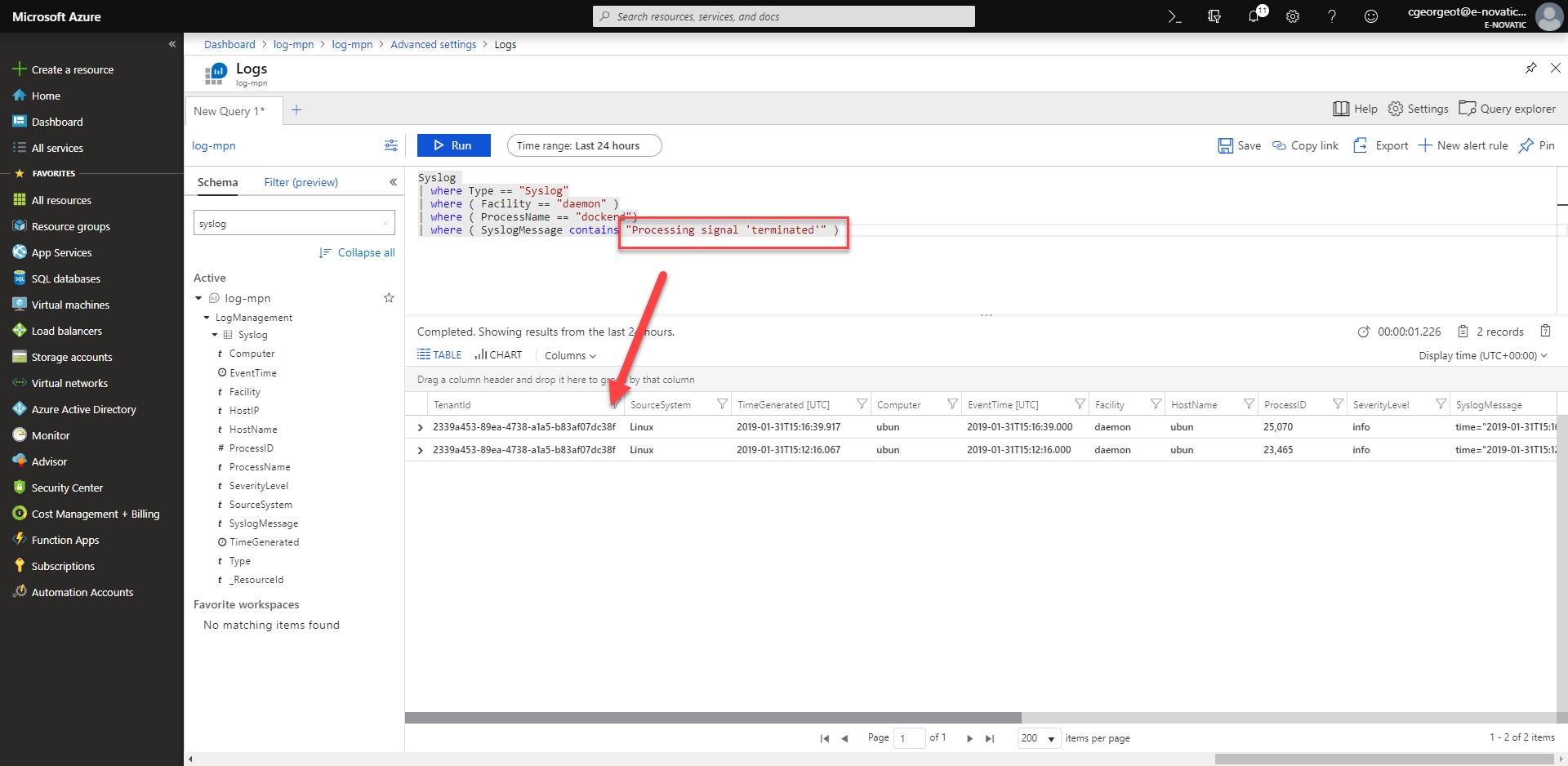Open Query explorer
Screen dimensions: 1568x766
tap(1508, 109)
